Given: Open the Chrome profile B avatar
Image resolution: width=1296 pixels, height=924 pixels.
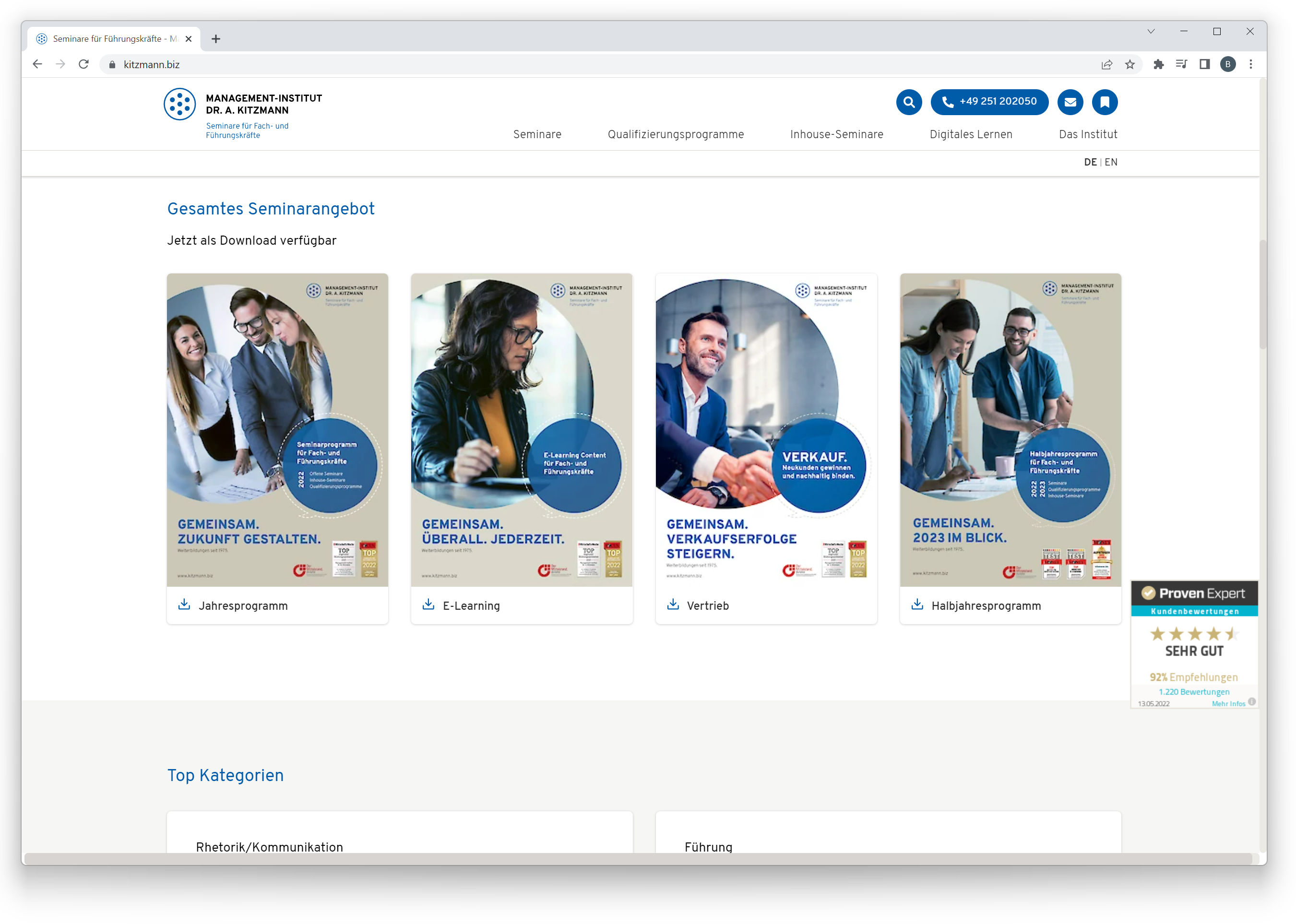Looking at the screenshot, I should pyautogui.click(x=1227, y=64).
